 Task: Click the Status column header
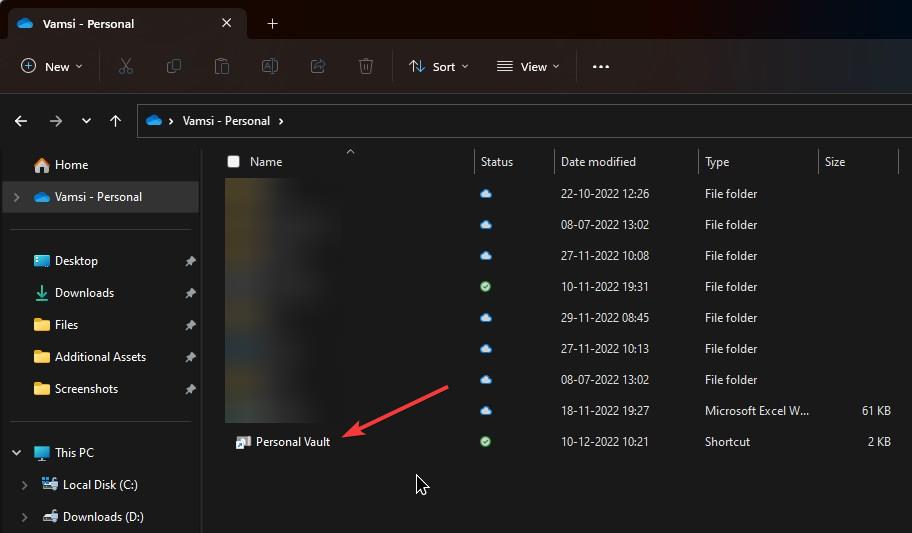click(x=497, y=162)
